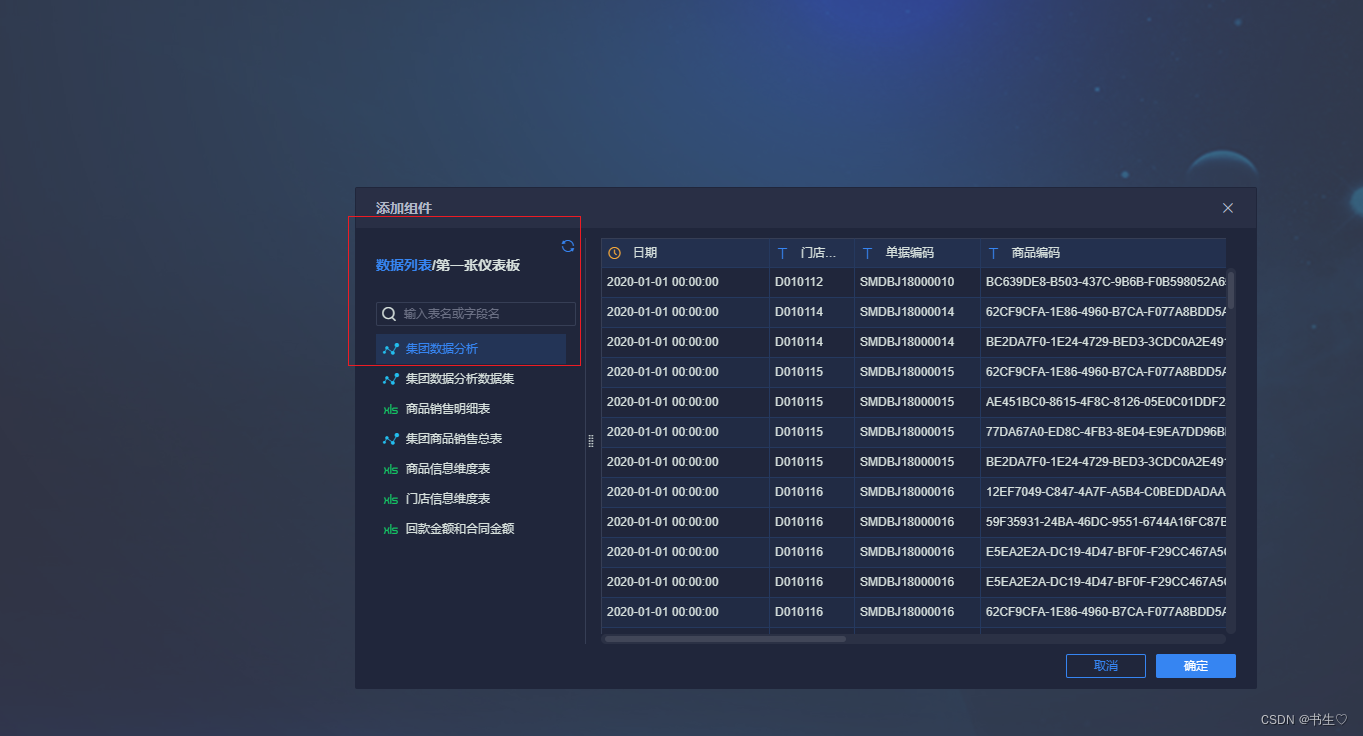Viewport: 1363px width, 736px height.
Task: Click the refresh data list icon
Action: tap(568, 246)
